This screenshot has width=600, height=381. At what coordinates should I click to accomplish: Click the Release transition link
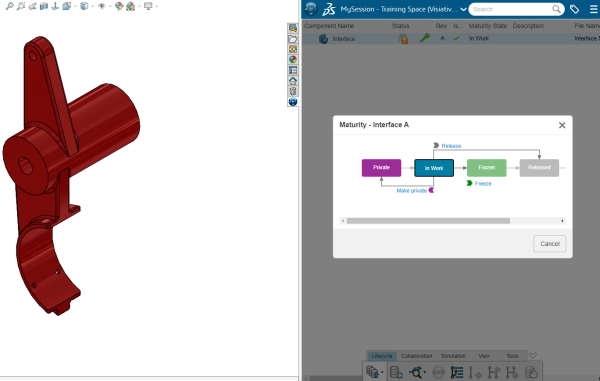451,146
